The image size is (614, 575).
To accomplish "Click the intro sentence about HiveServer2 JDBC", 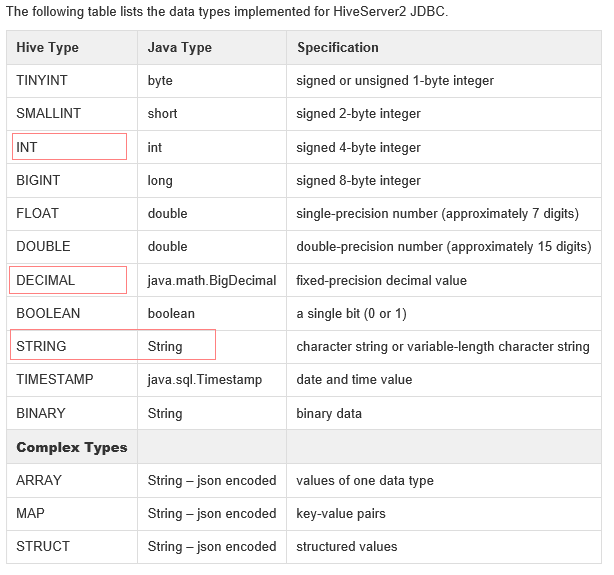I will coord(227,12).
